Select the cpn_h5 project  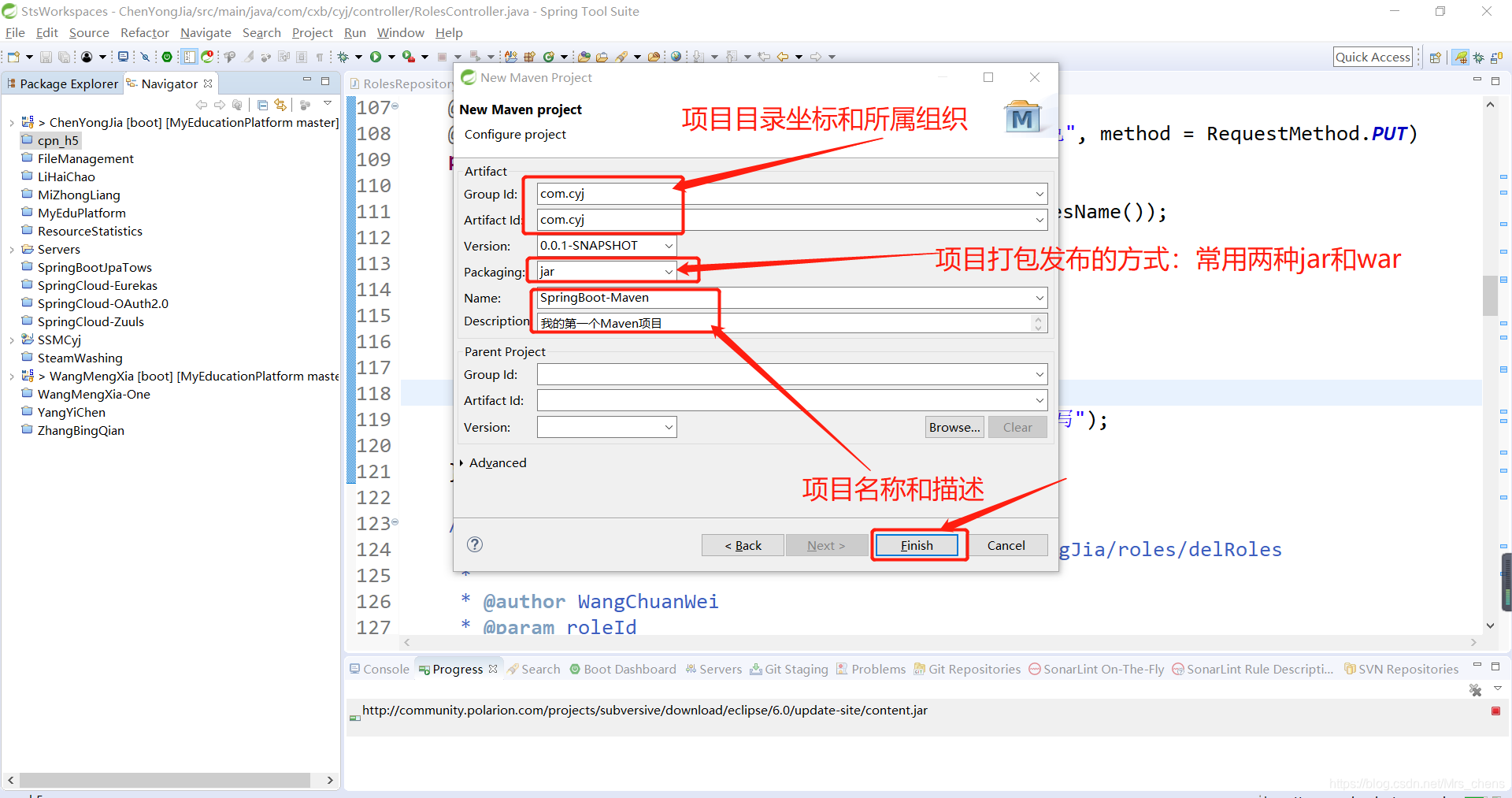tap(58, 141)
